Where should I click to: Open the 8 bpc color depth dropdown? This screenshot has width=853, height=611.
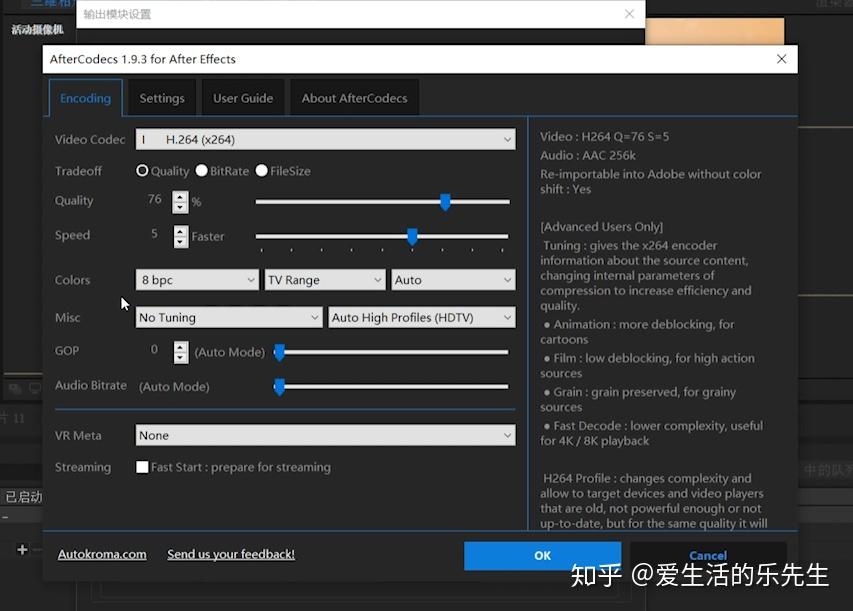(196, 279)
